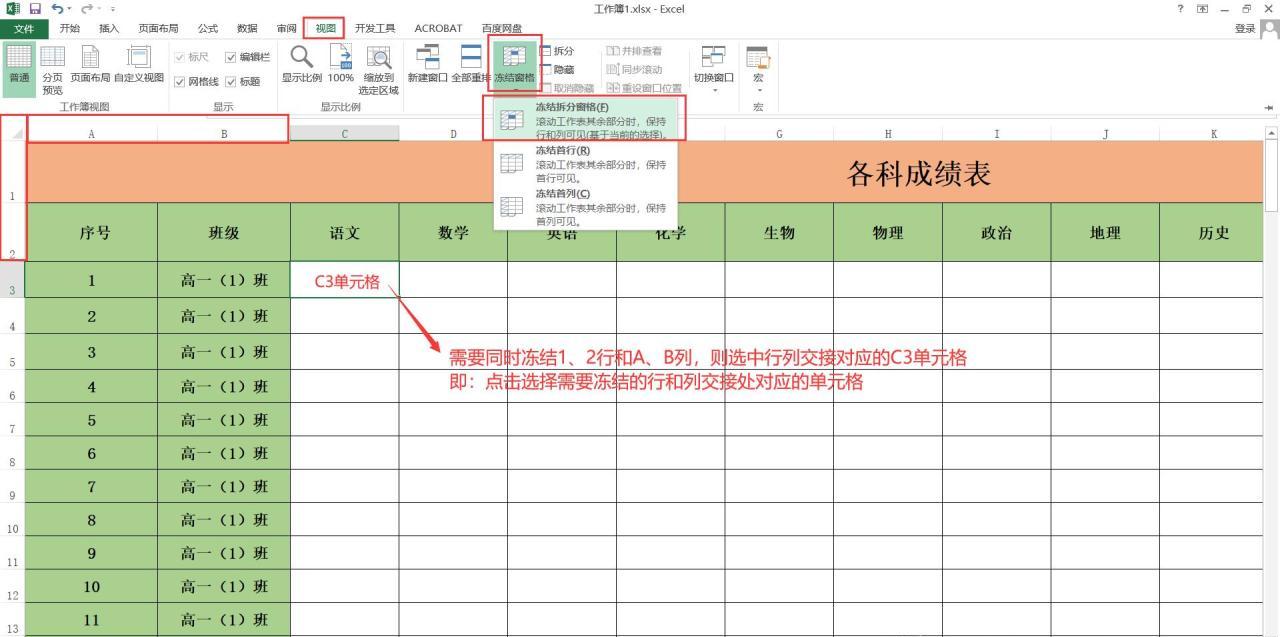Toggle the 标题 headings checkbox
Viewport: 1280px width, 637px height.
tap(231, 82)
